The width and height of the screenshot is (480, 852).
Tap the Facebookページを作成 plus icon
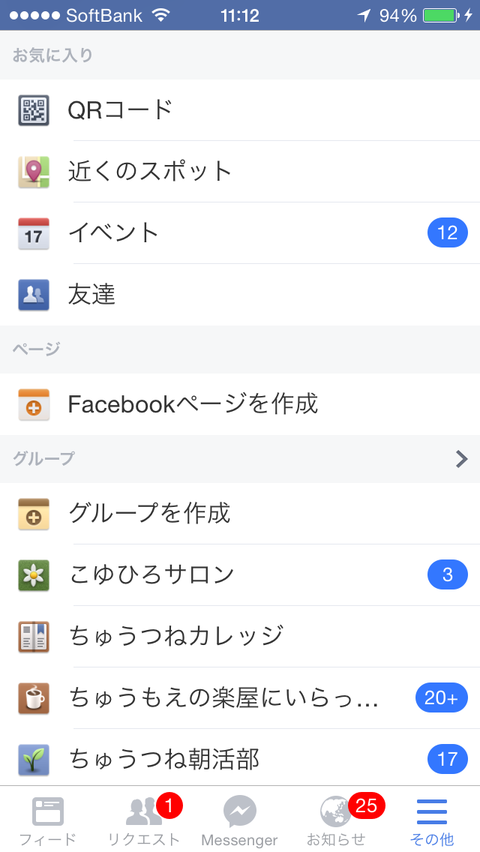click(x=34, y=404)
